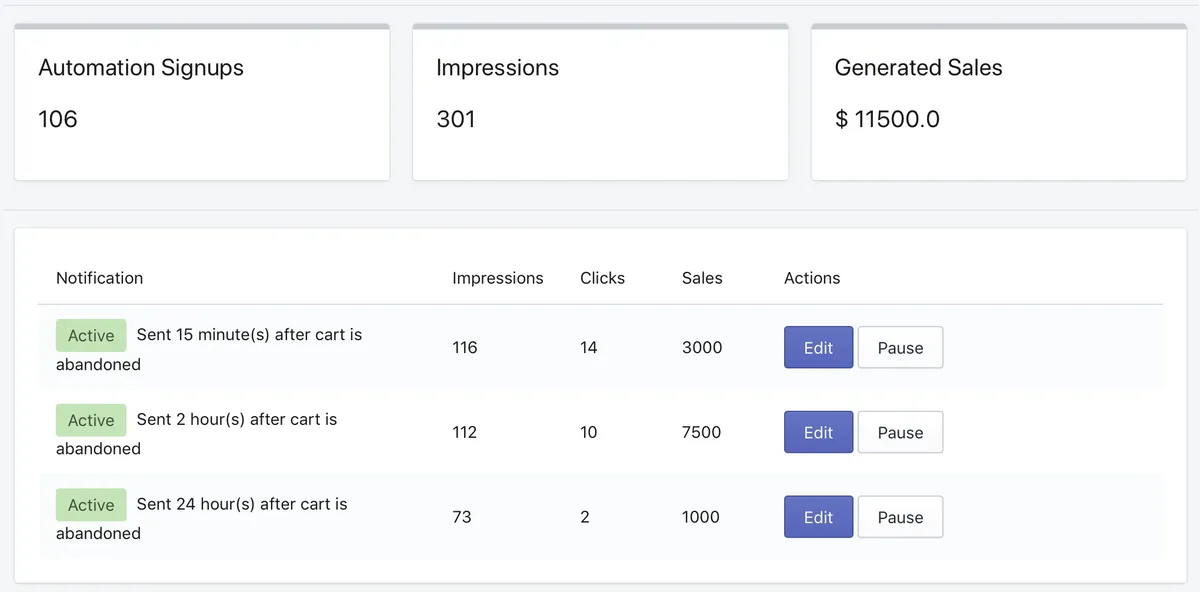Click the Clicks column header

point(602,278)
